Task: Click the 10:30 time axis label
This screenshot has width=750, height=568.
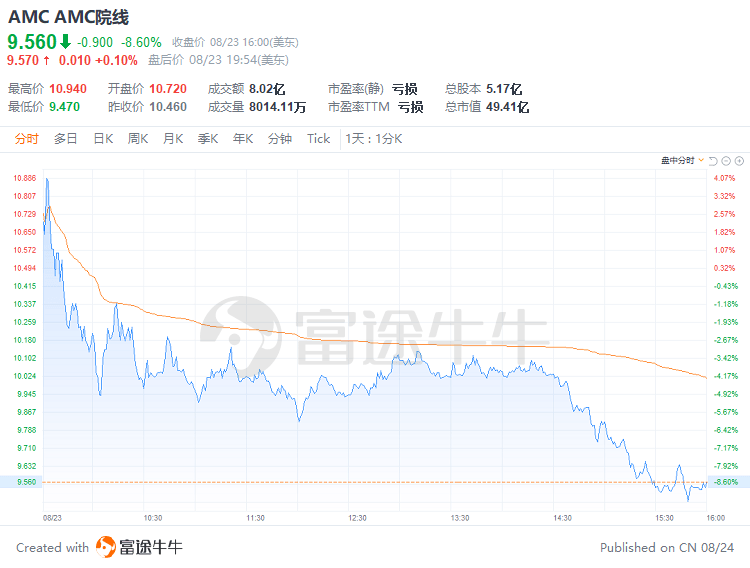Action: (153, 518)
